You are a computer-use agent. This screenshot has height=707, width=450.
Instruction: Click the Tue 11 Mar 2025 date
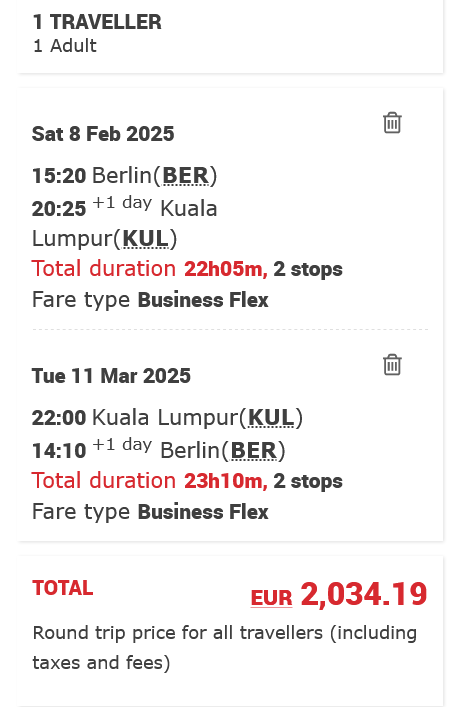111,376
